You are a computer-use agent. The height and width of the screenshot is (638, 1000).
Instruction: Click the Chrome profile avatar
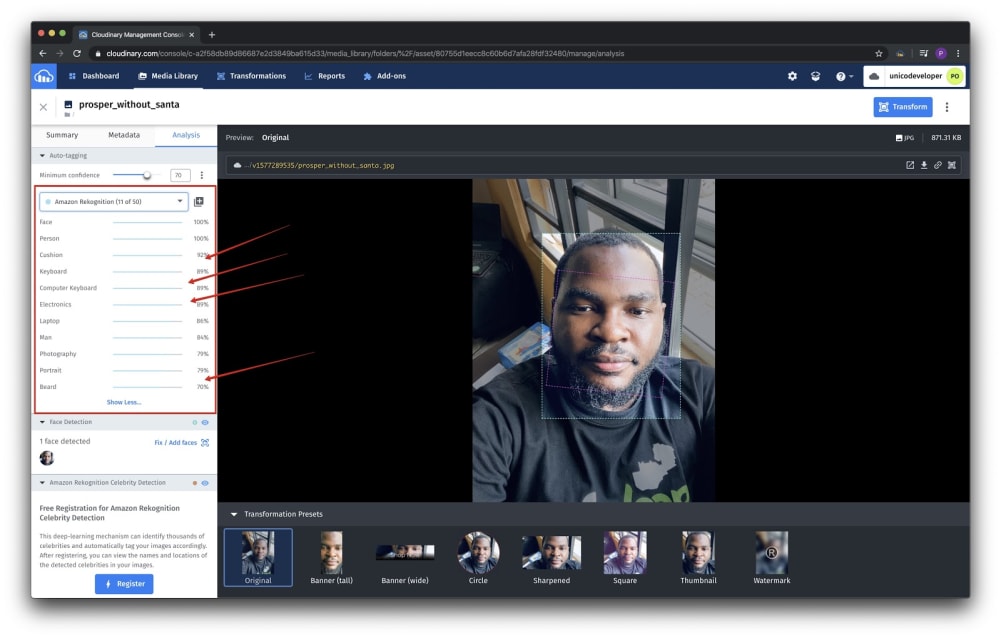(941, 54)
